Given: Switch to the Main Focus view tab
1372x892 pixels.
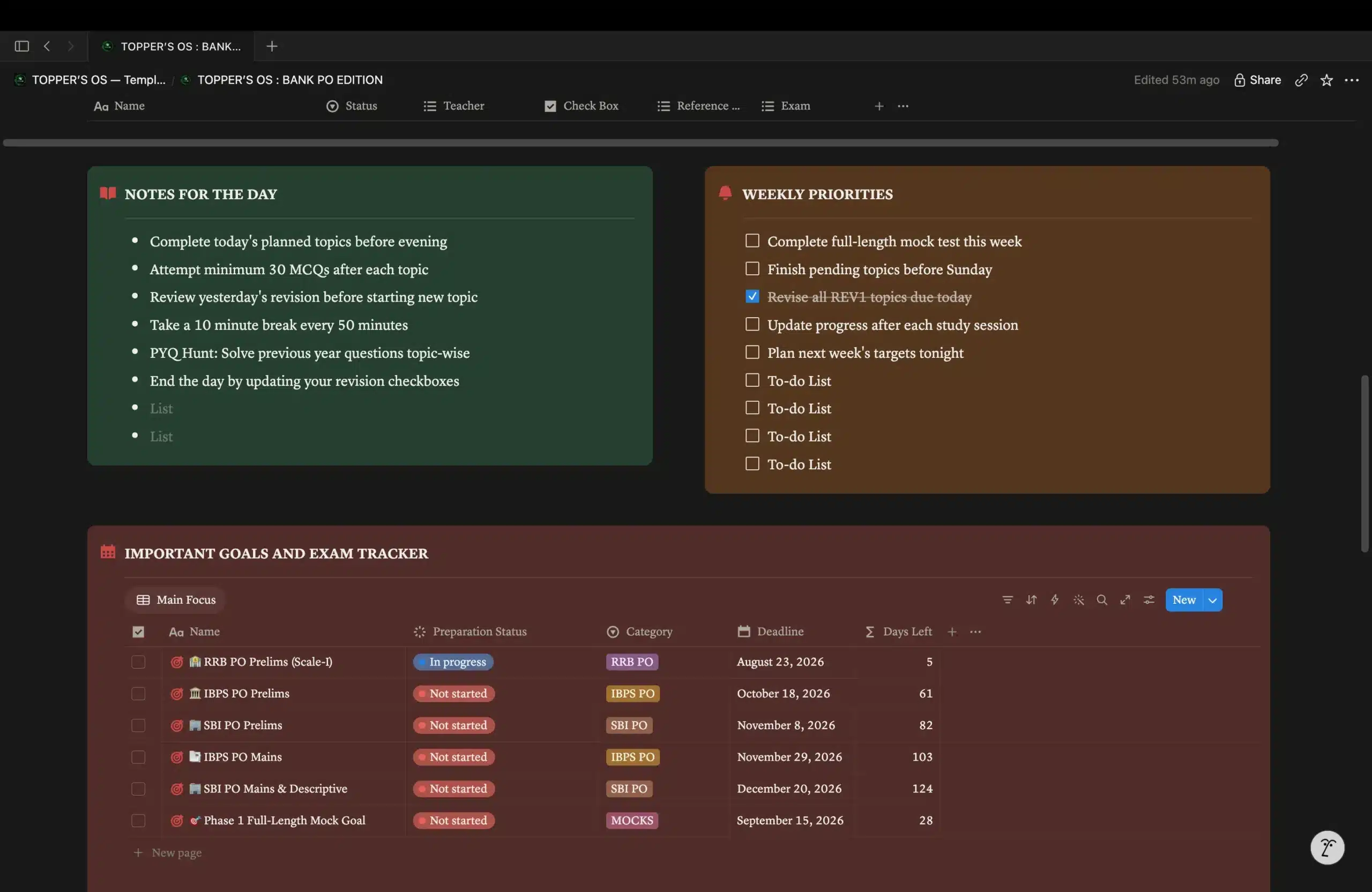Looking at the screenshot, I should [x=175, y=600].
